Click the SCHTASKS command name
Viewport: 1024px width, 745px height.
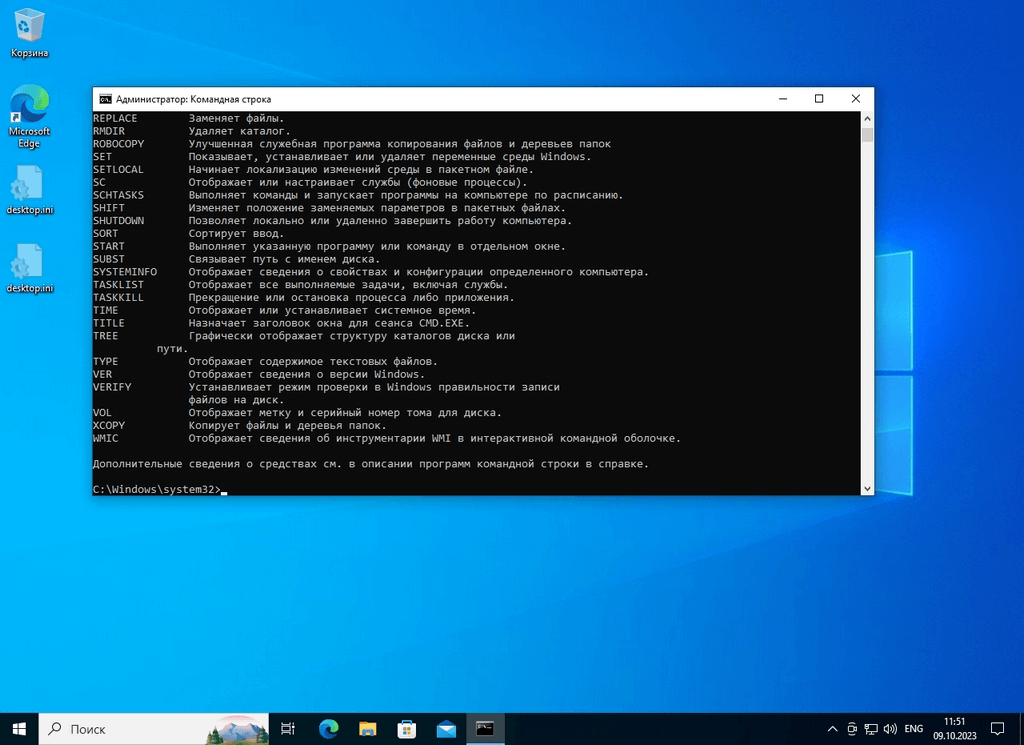pos(118,195)
